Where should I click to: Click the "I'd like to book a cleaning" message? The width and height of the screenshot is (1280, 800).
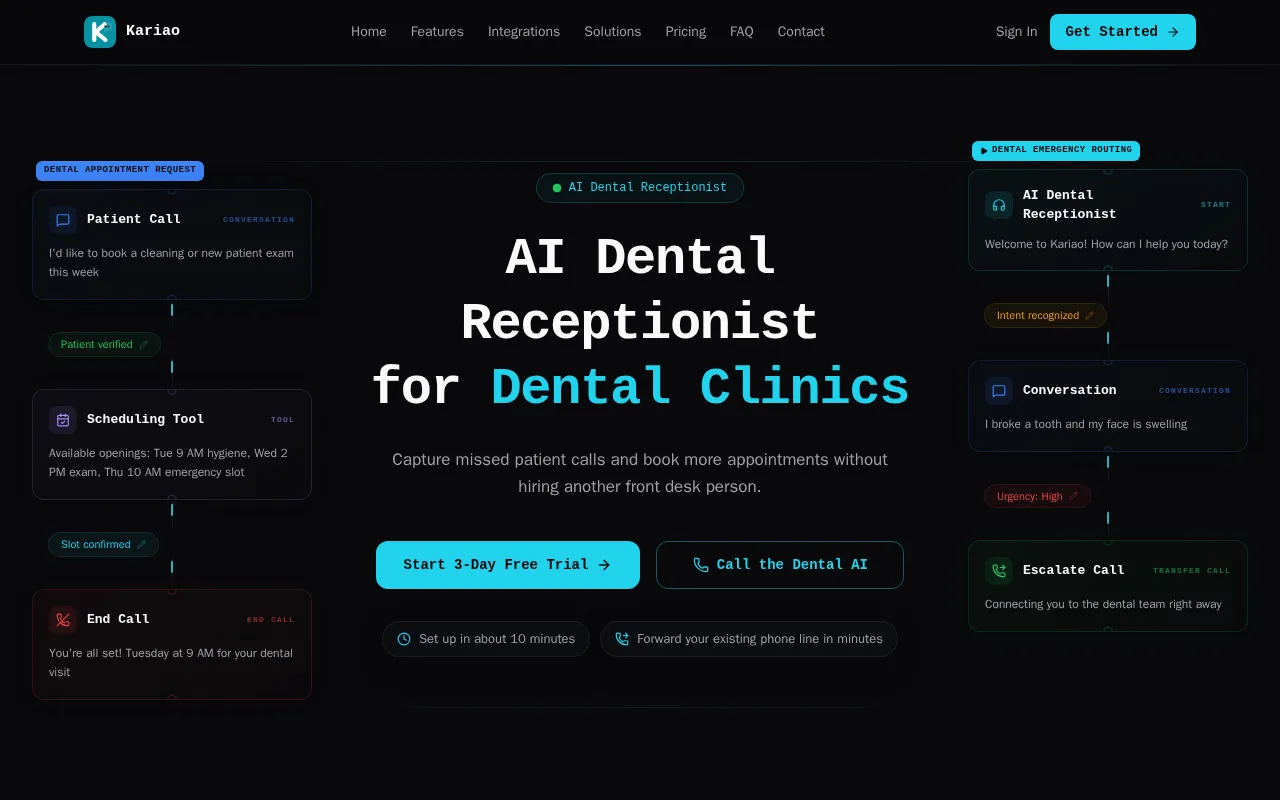(171, 263)
